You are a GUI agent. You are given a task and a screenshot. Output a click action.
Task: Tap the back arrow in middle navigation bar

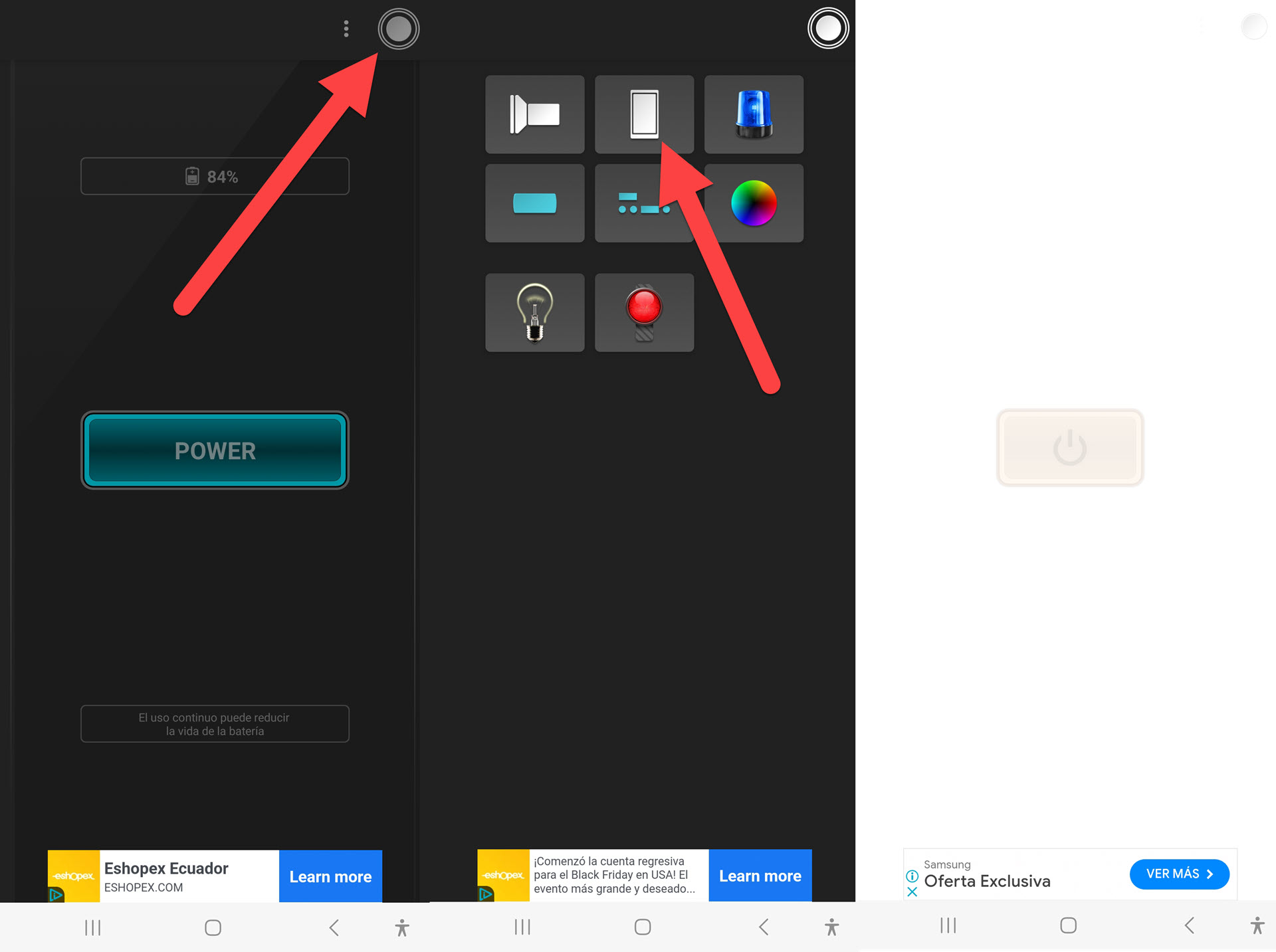[x=764, y=927]
